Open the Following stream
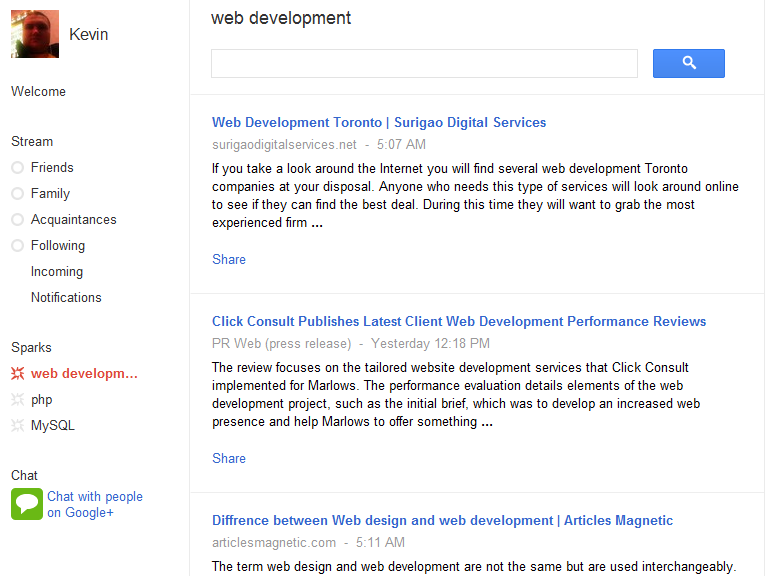This screenshot has width=776, height=576. click(58, 245)
